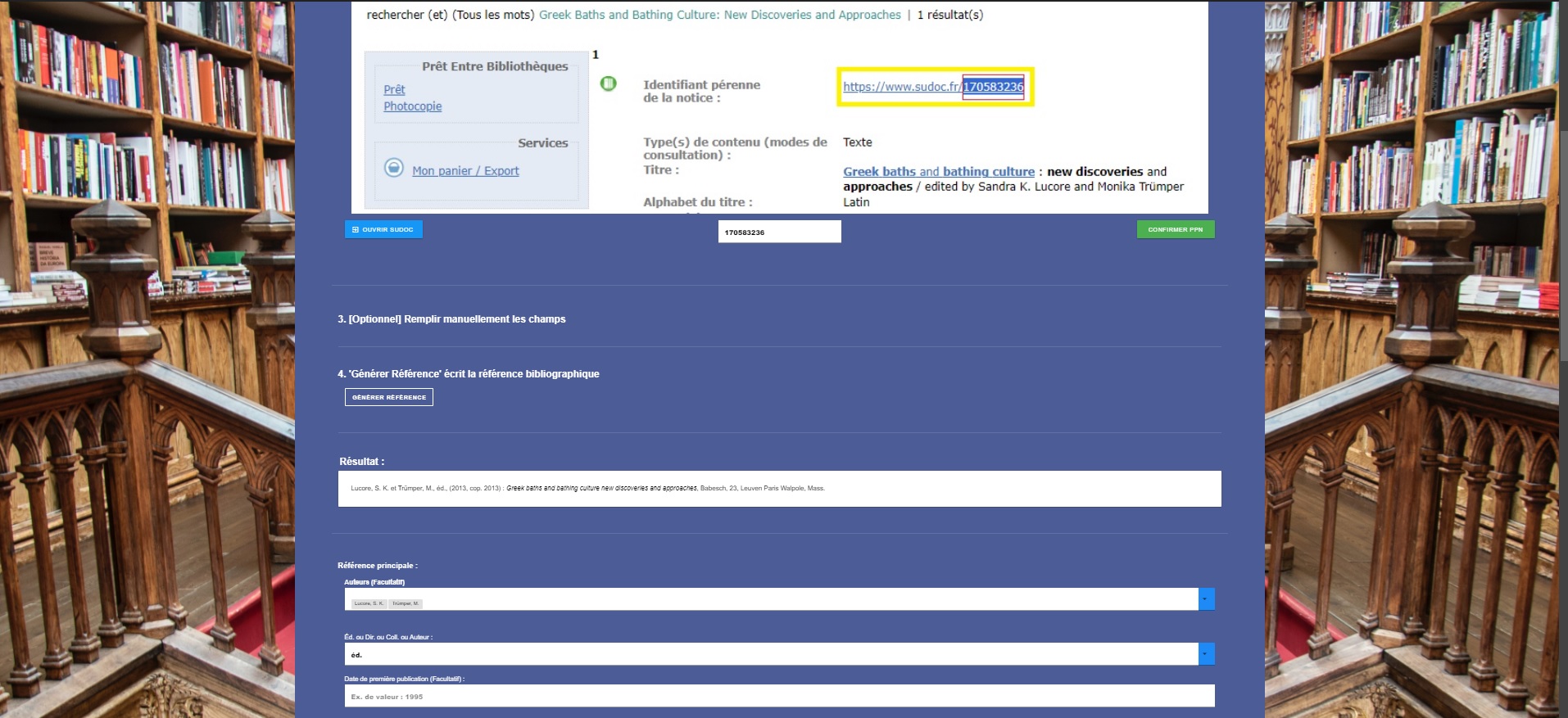Expand the Auteurs dropdown arrow
The image size is (1568, 718).
pos(1206,599)
